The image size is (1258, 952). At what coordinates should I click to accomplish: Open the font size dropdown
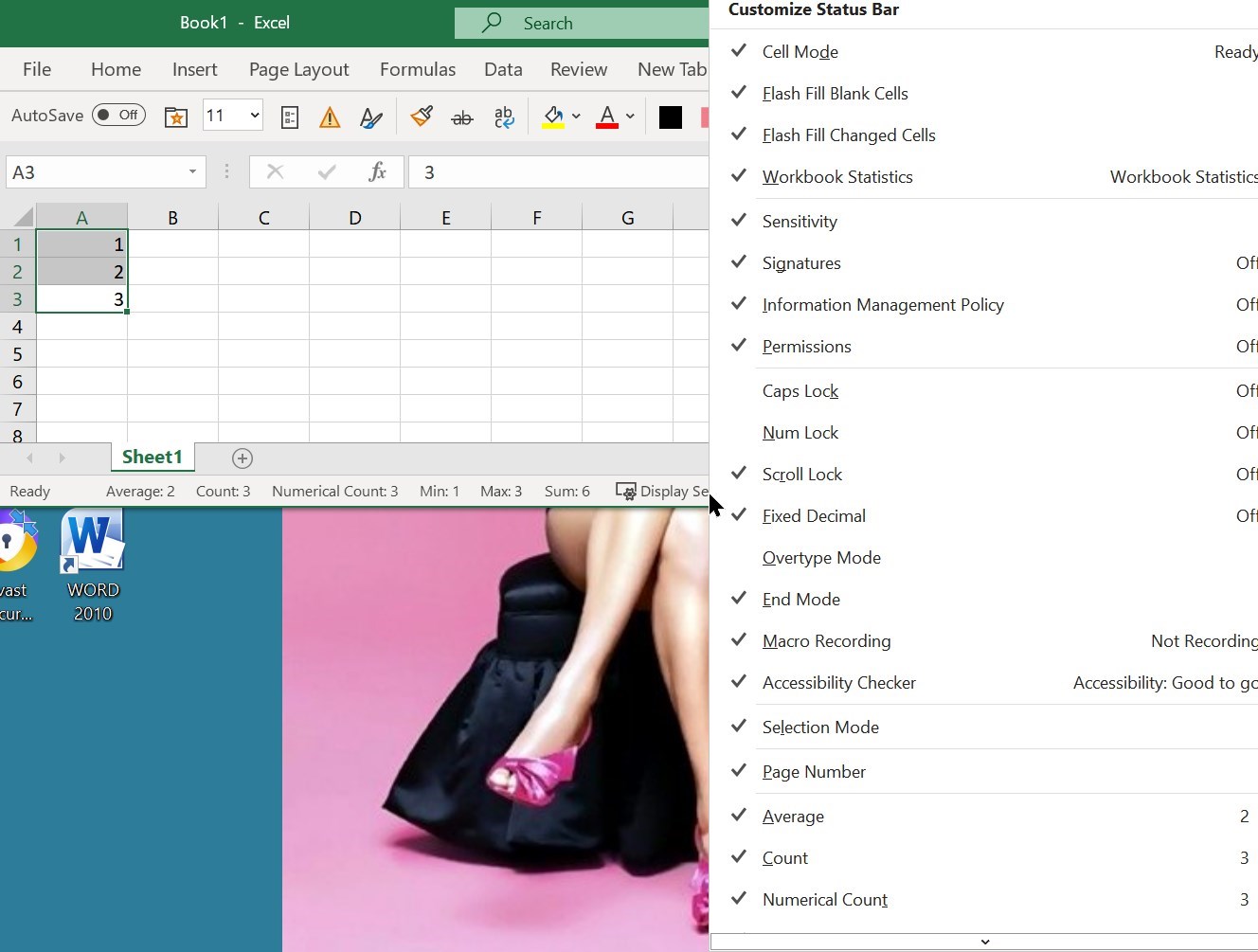point(255,116)
